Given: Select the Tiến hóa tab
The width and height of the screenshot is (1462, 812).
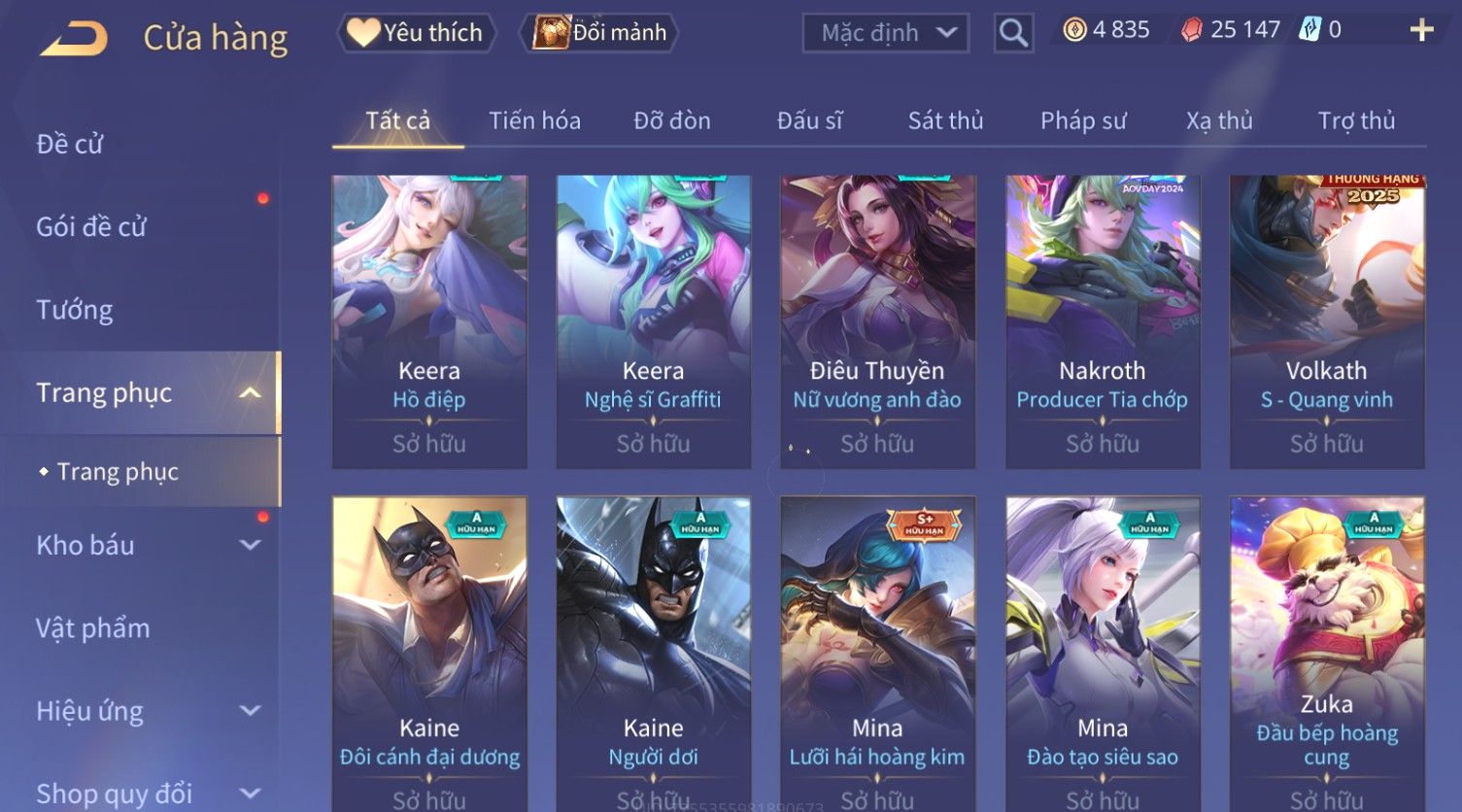Looking at the screenshot, I should pos(534,120).
